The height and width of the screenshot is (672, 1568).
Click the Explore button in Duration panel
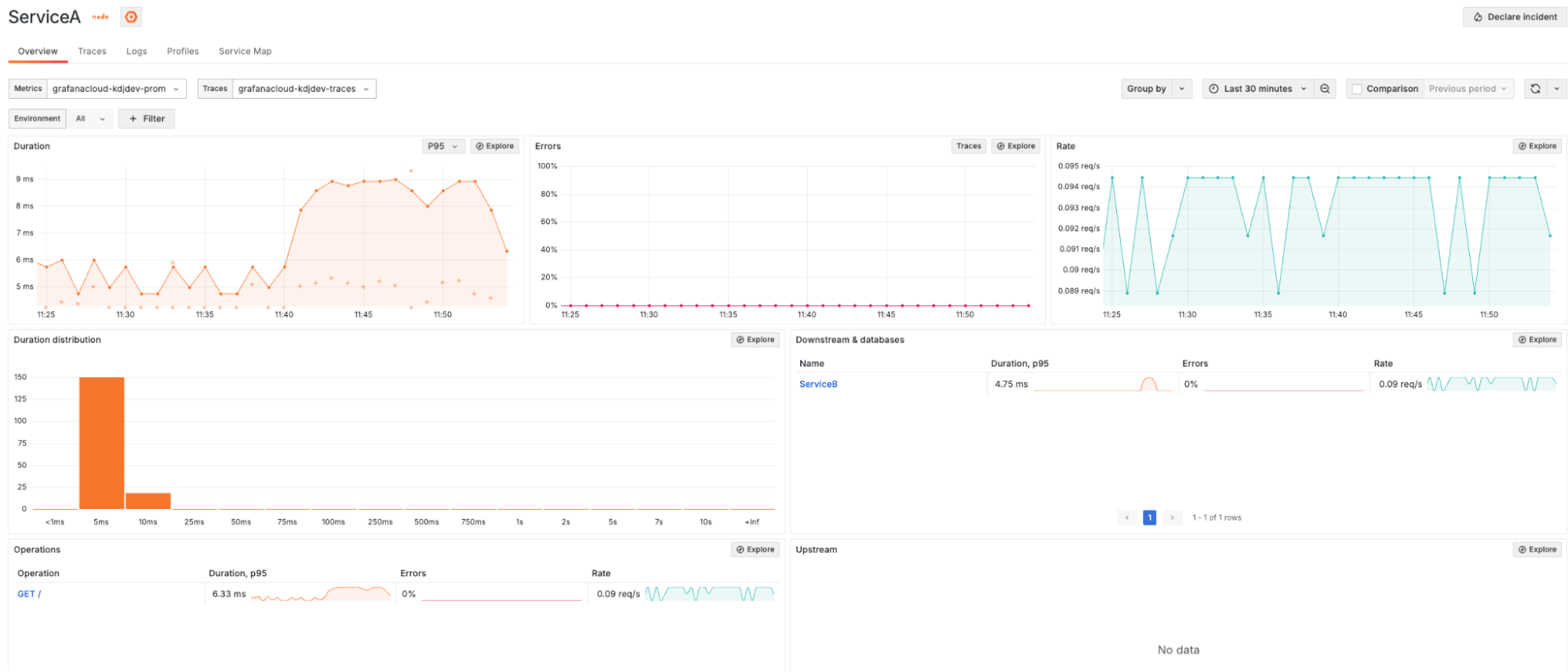tap(495, 146)
